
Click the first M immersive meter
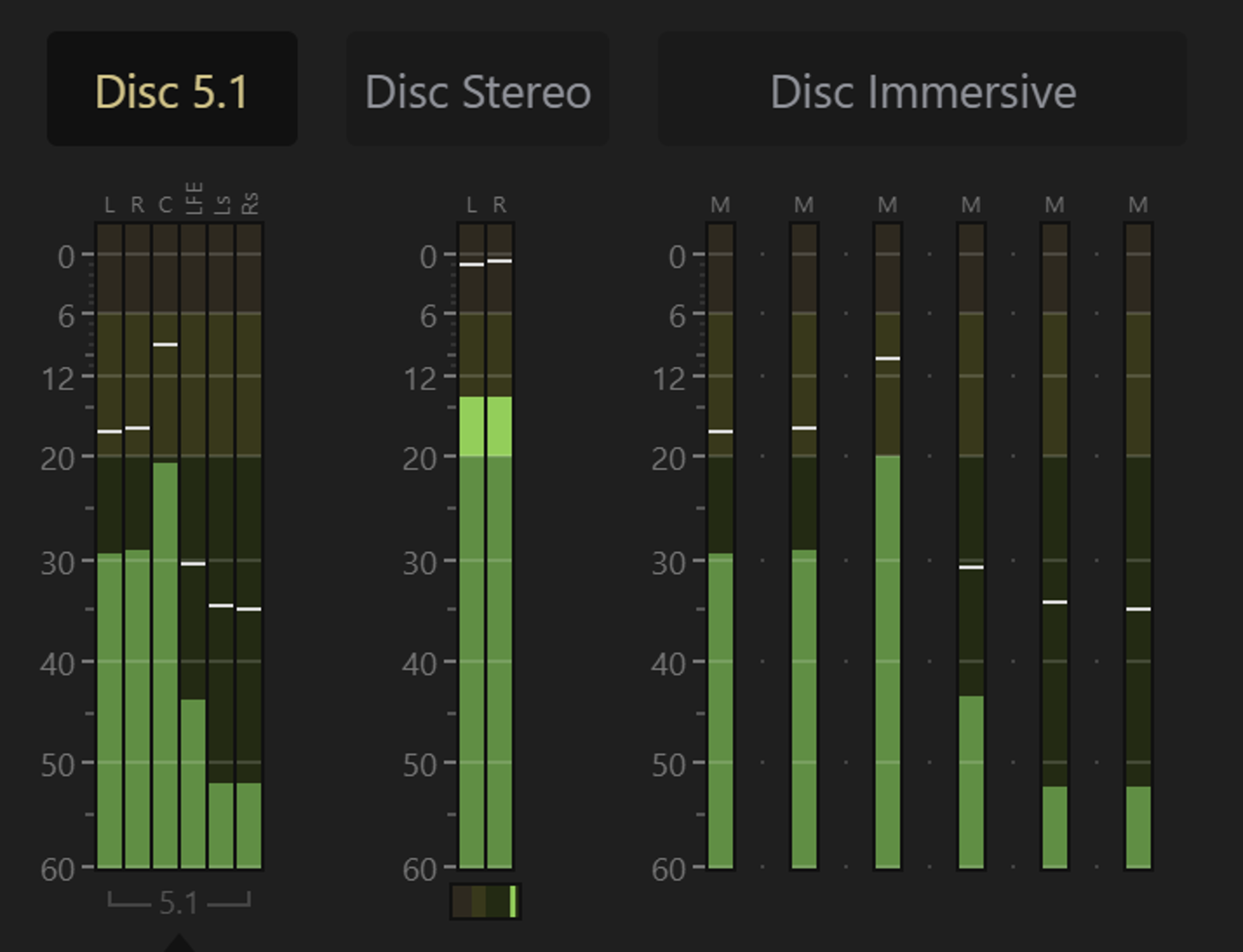(x=721, y=546)
